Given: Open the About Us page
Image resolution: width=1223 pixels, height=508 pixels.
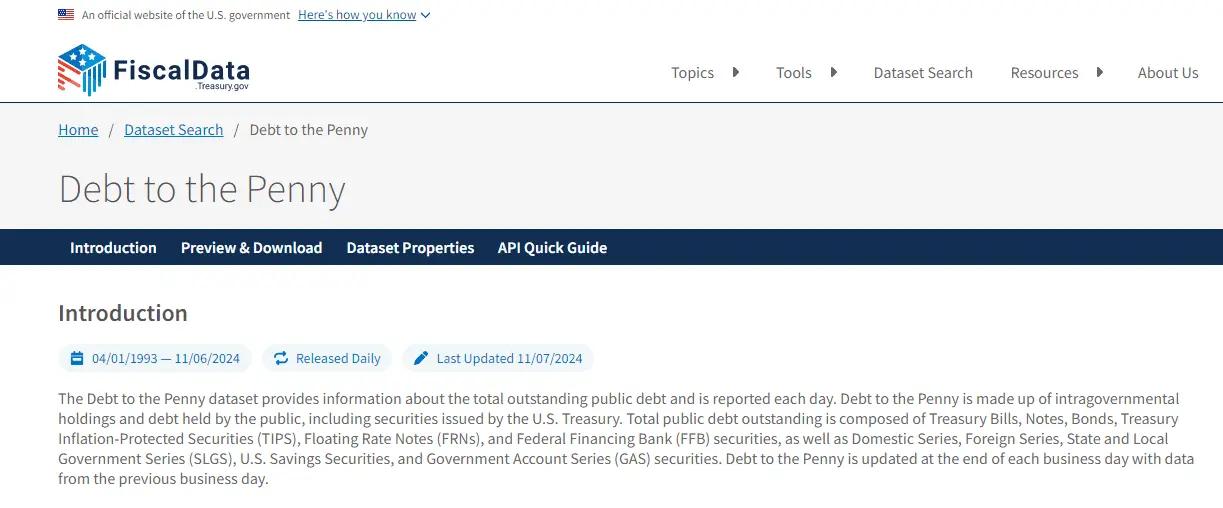Looking at the screenshot, I should 1167,73.
